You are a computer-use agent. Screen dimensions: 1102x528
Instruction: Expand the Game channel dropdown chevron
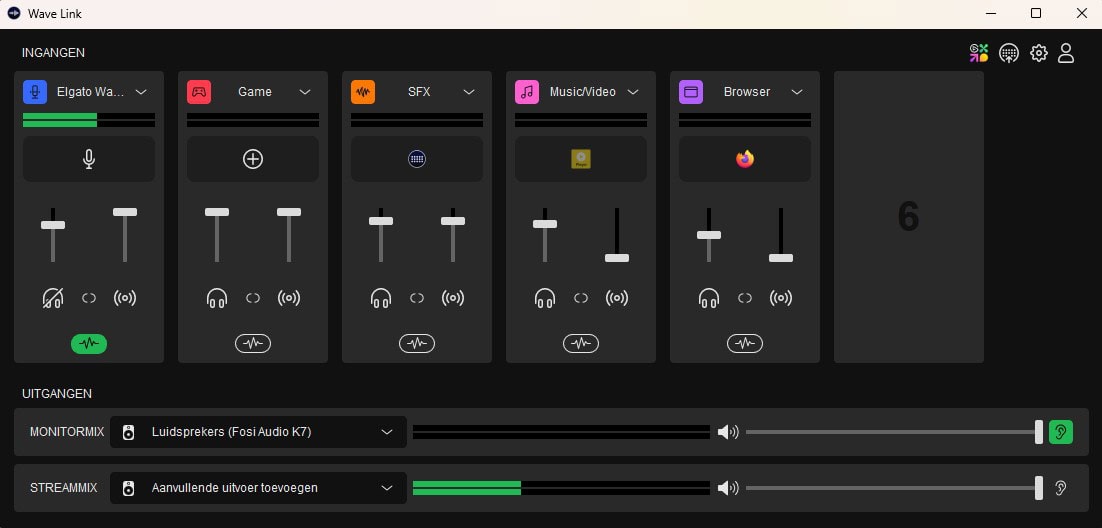point(305,92)
